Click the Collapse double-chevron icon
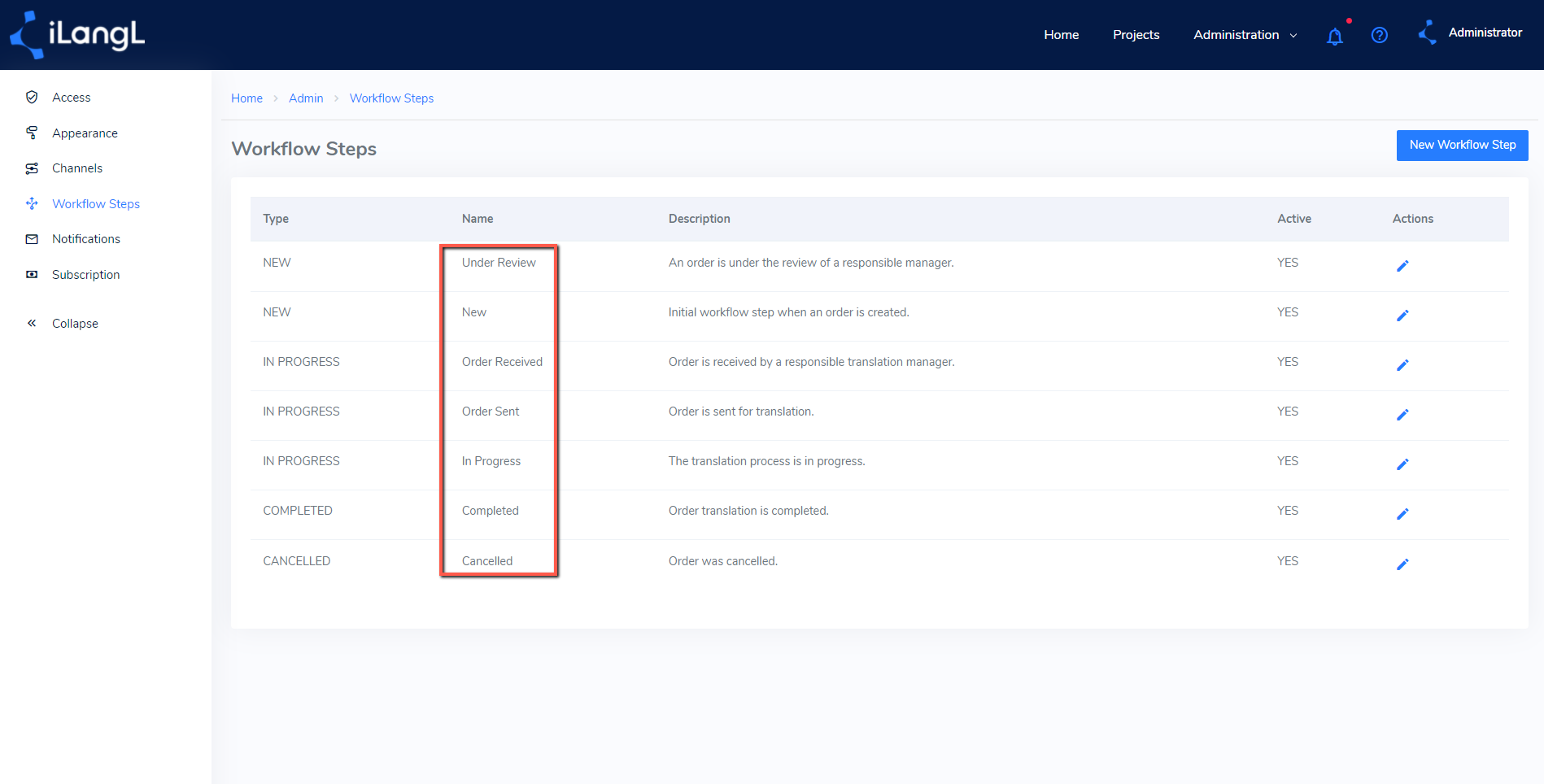Image resolution: width=1544 pixels, height=784 pixels. tap(32, 323)
